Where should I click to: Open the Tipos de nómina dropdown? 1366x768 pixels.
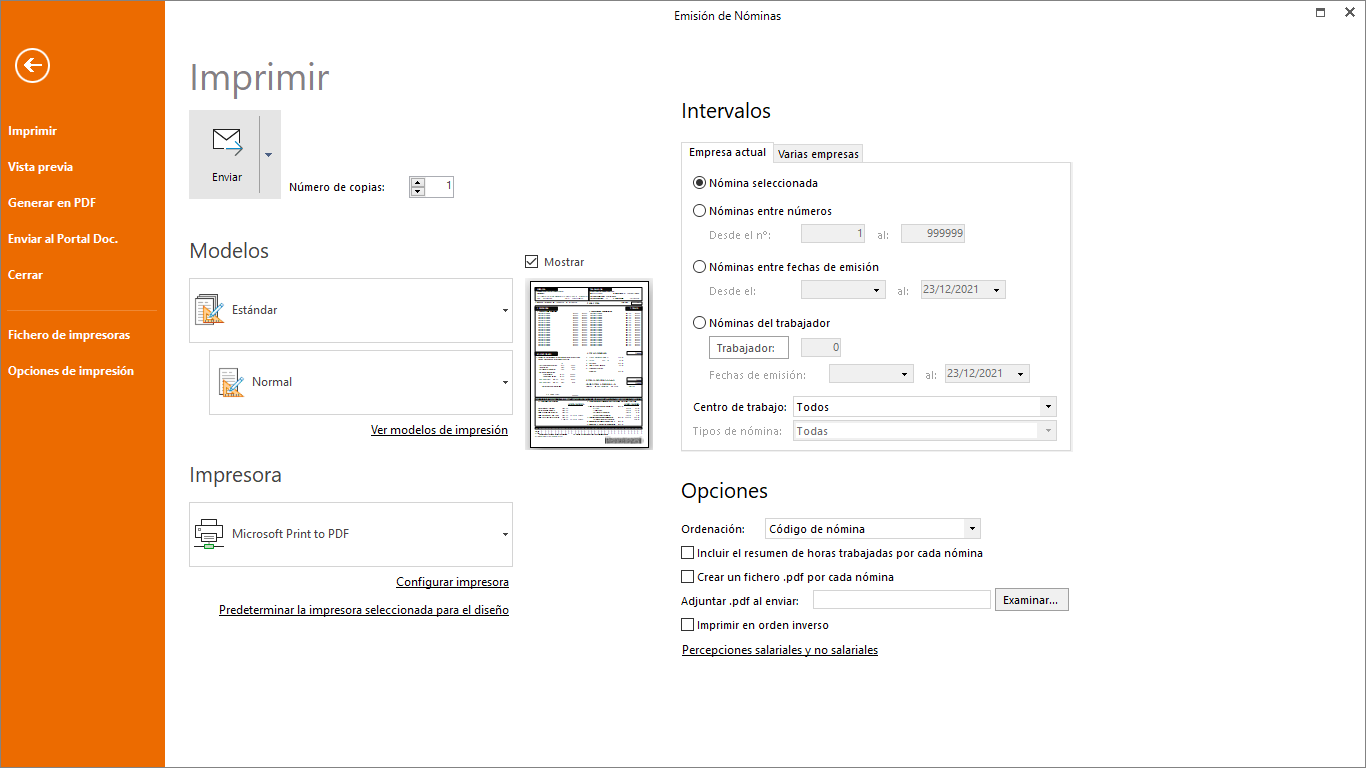(x=1048, y=431)
